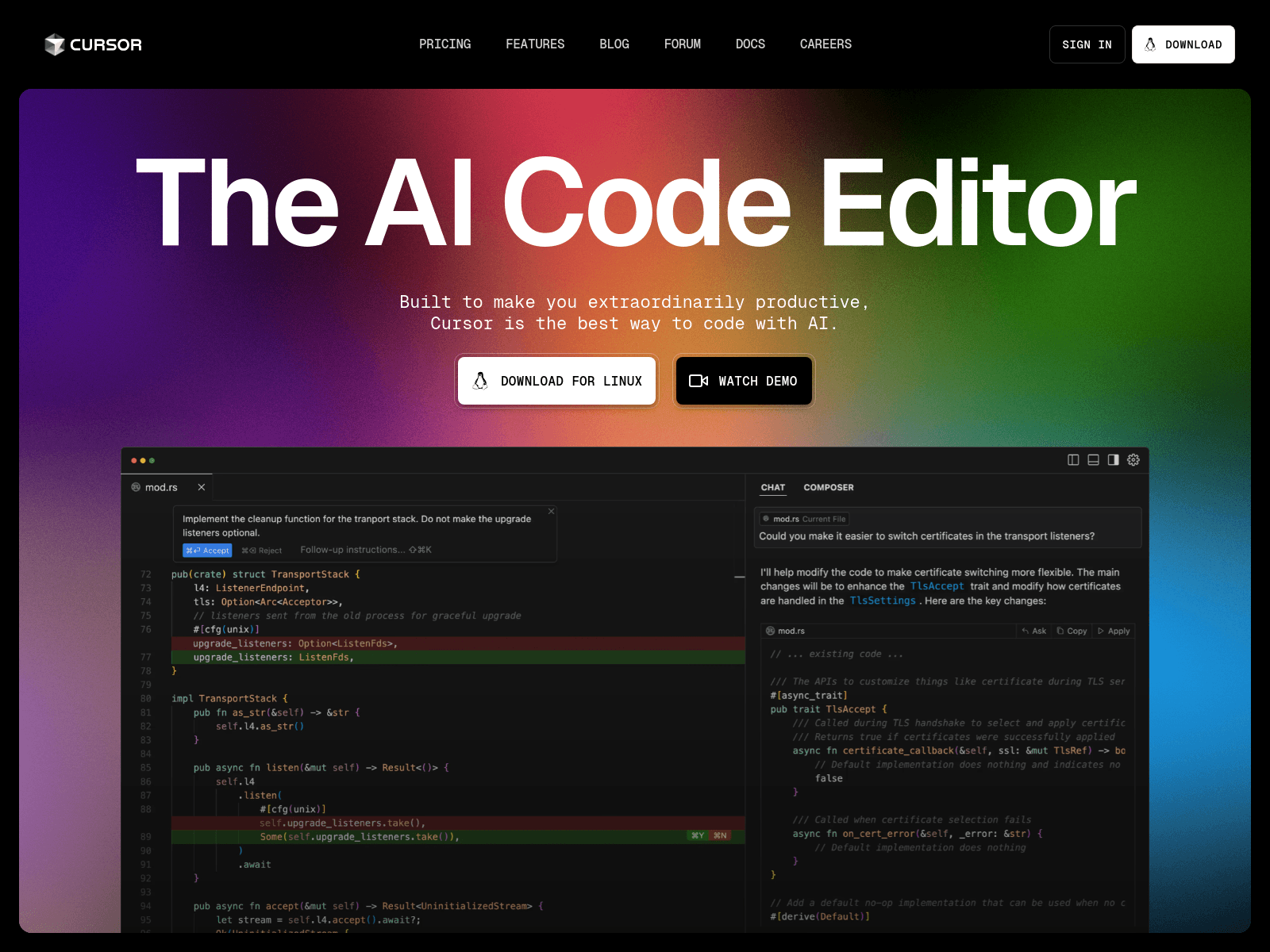Click Copy on the mod.rs code block

point(1072,631)
